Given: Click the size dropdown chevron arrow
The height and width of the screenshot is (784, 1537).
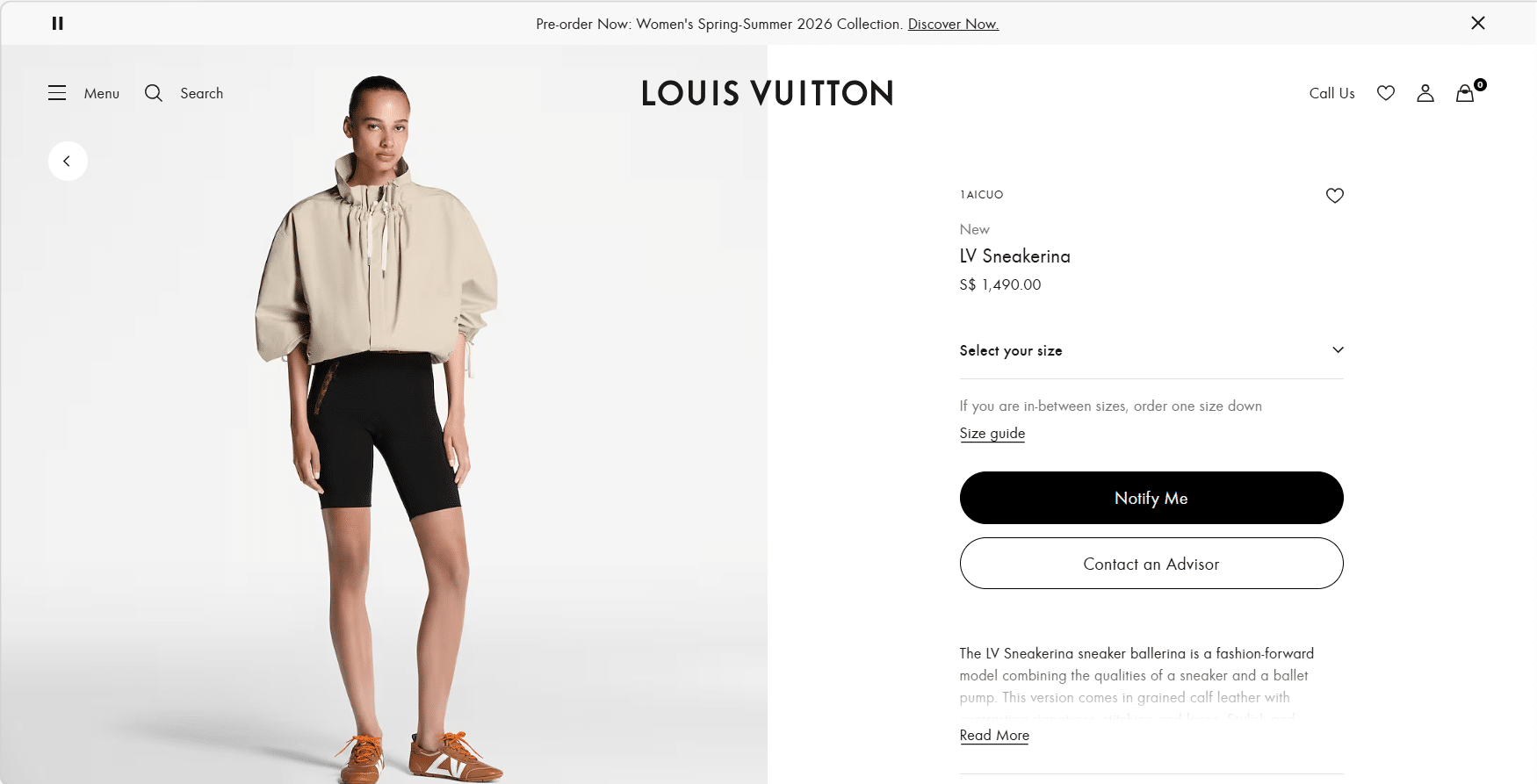Looking at the screenshot, I should tap(1338, 350).
